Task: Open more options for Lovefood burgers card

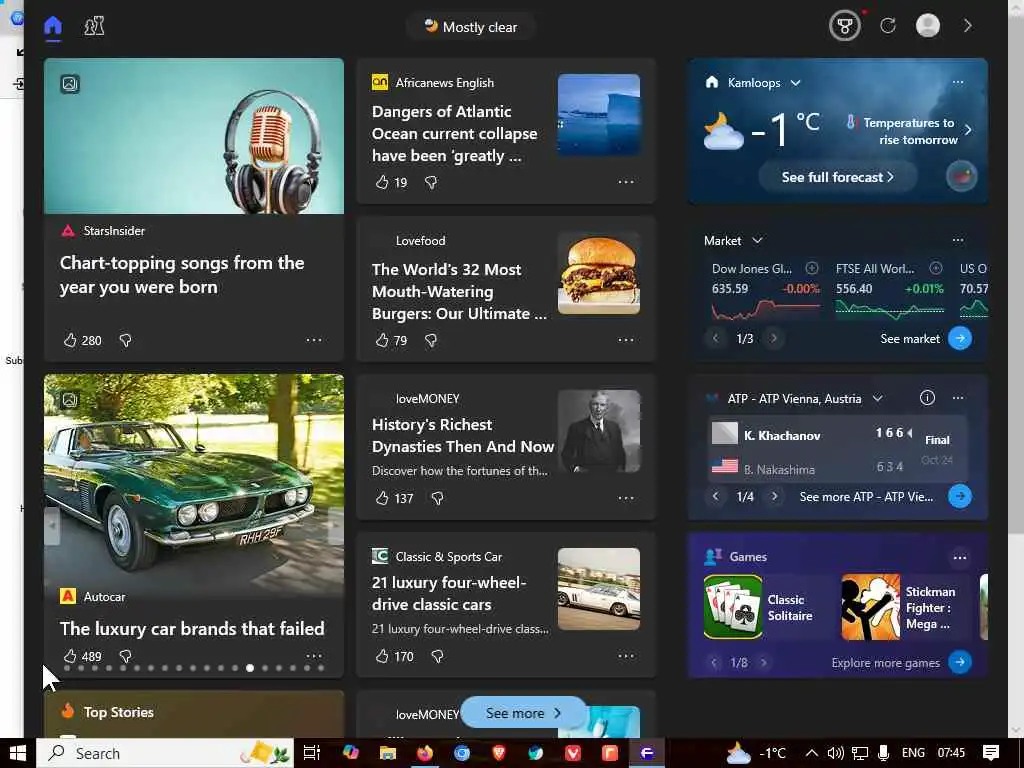Action: 626,340
